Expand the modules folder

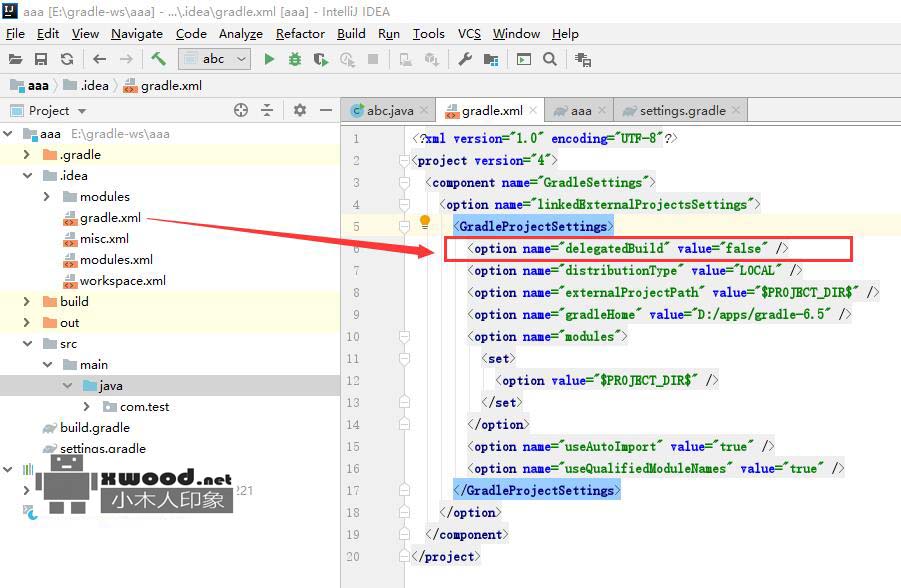coord(47,197)
